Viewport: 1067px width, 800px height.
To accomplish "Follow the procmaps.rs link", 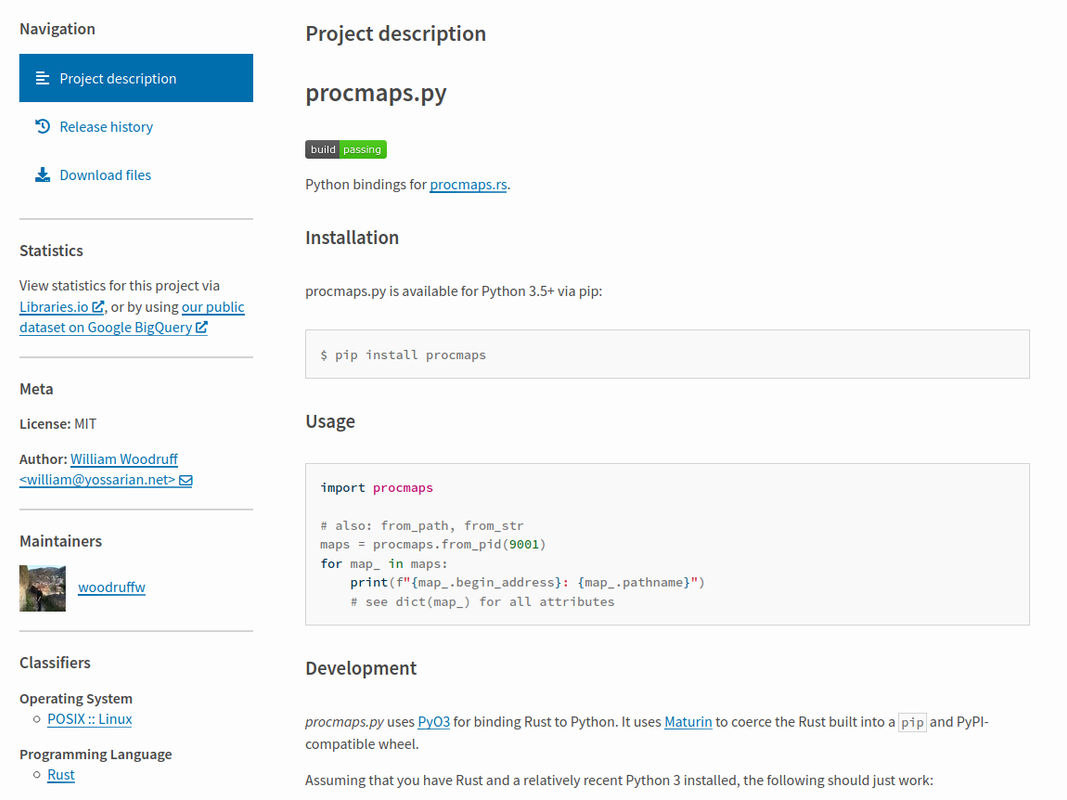I will [468, 184].
